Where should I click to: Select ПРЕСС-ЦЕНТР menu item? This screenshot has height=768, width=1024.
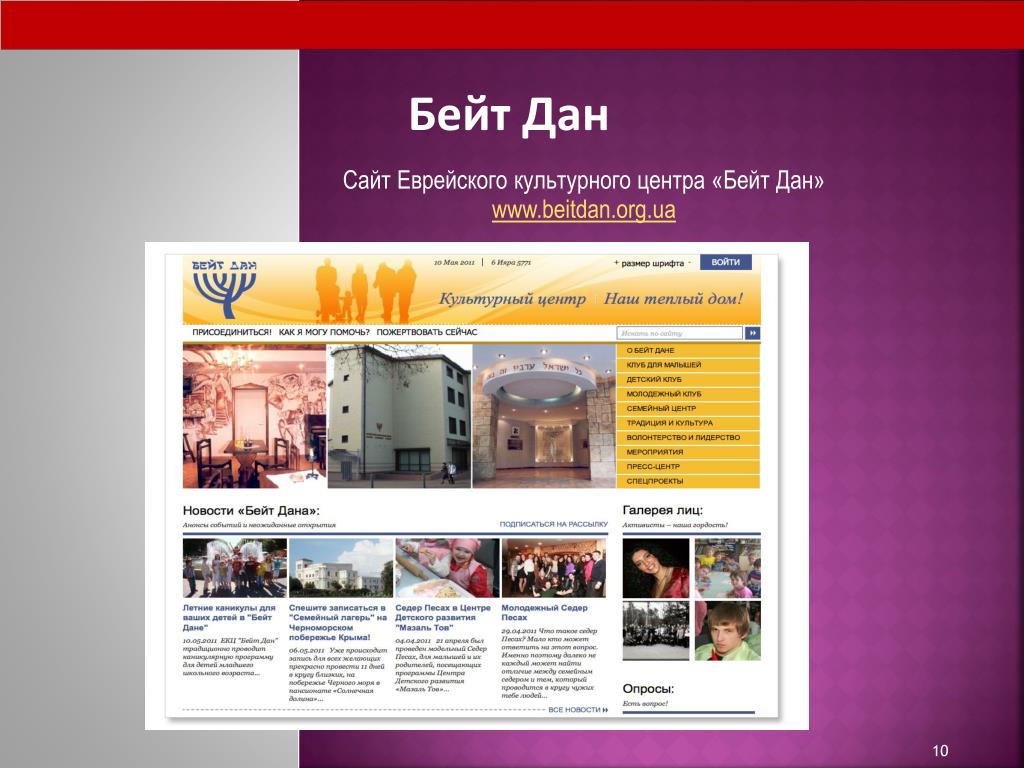(688, 467)
